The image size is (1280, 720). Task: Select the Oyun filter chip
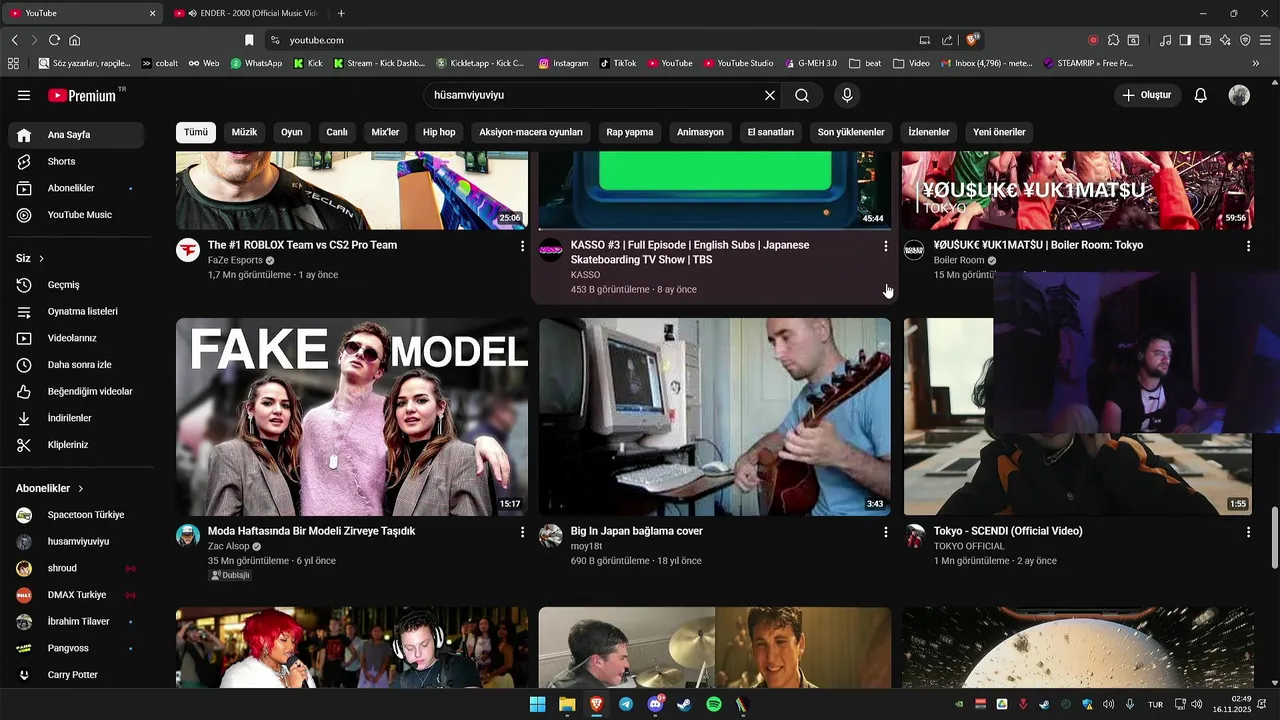tap(291, 132)
